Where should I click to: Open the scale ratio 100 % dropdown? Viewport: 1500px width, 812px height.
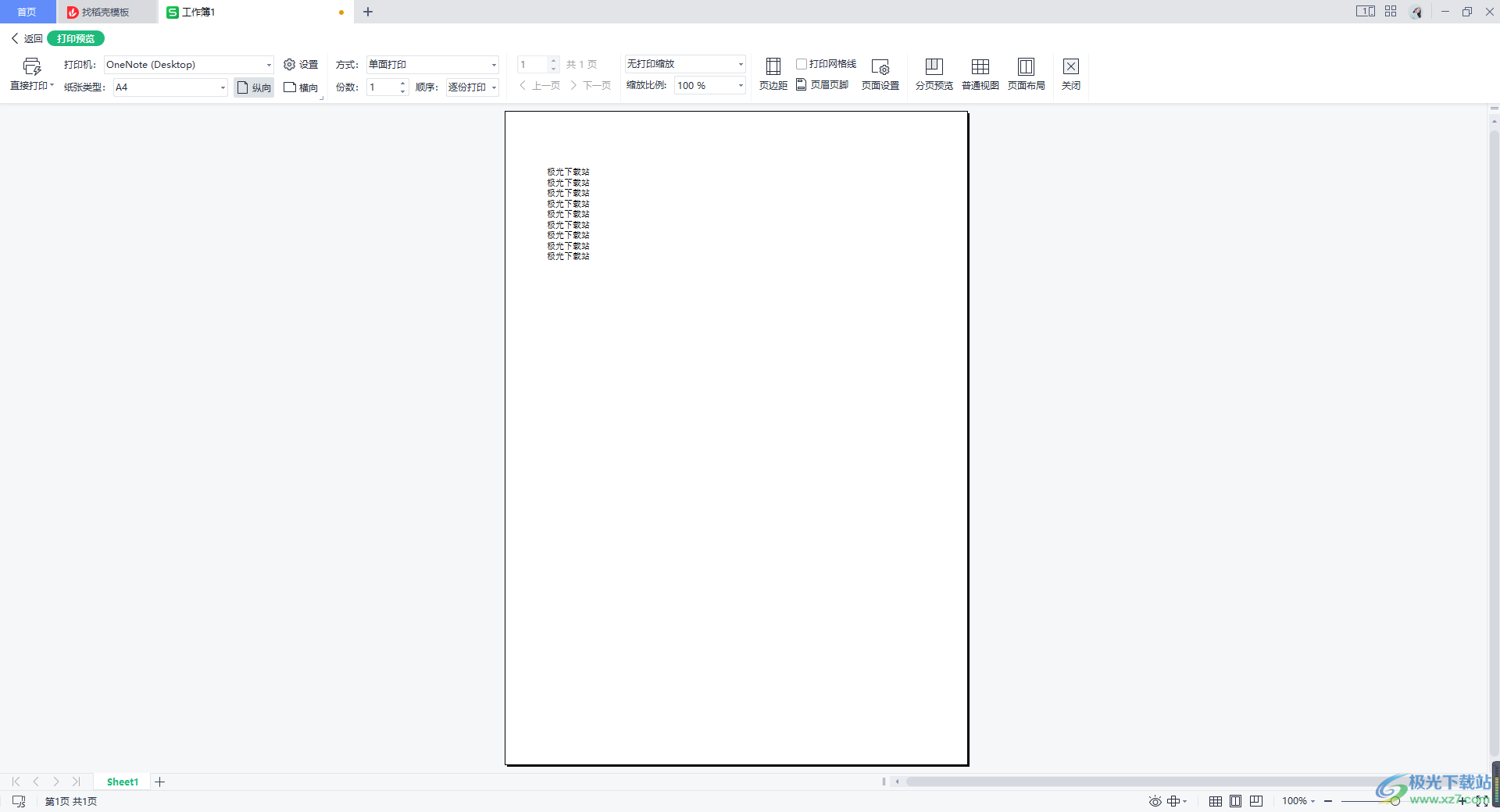710,86
